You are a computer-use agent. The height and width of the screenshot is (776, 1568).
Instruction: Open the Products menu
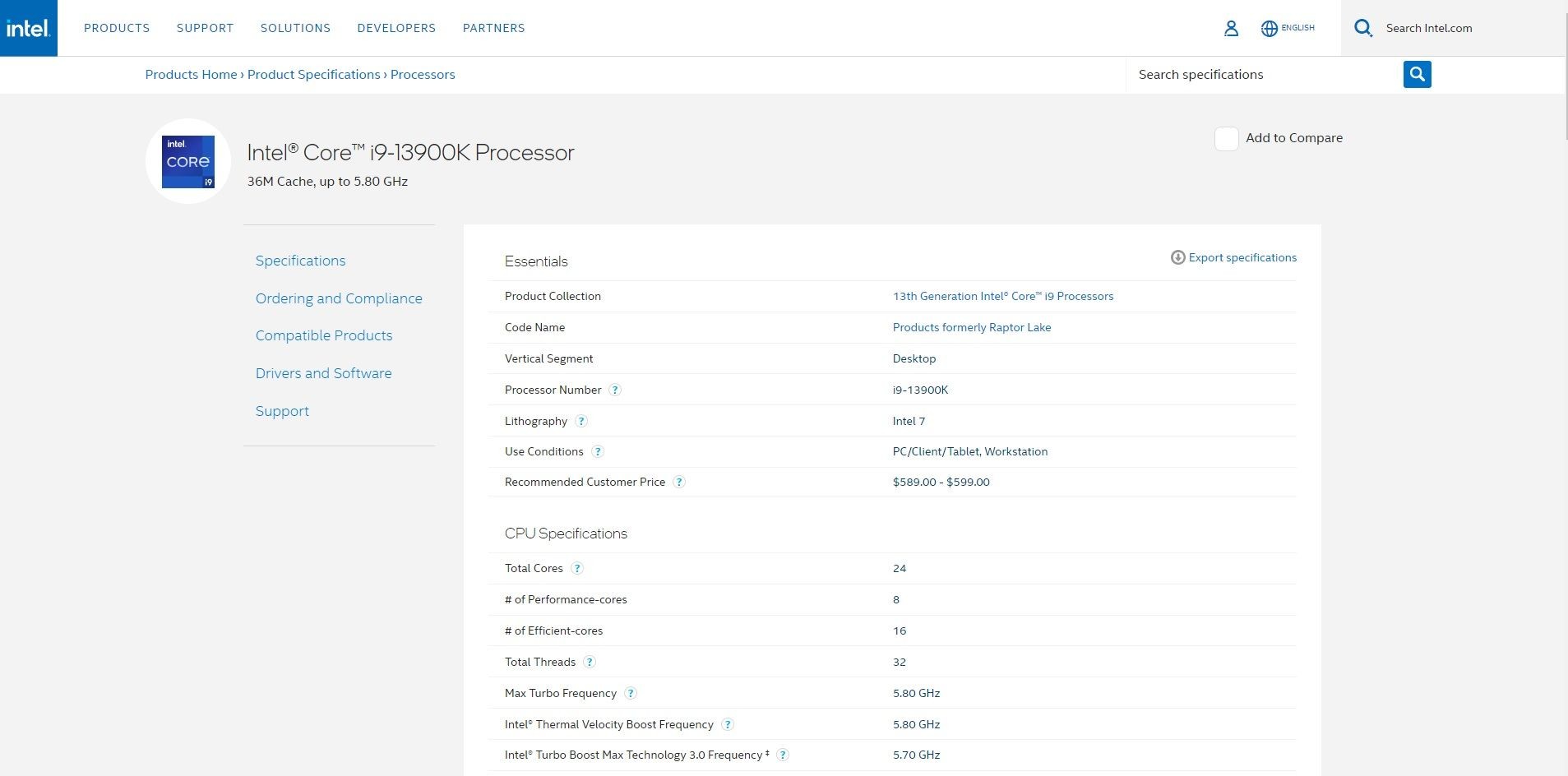(117, 28)
